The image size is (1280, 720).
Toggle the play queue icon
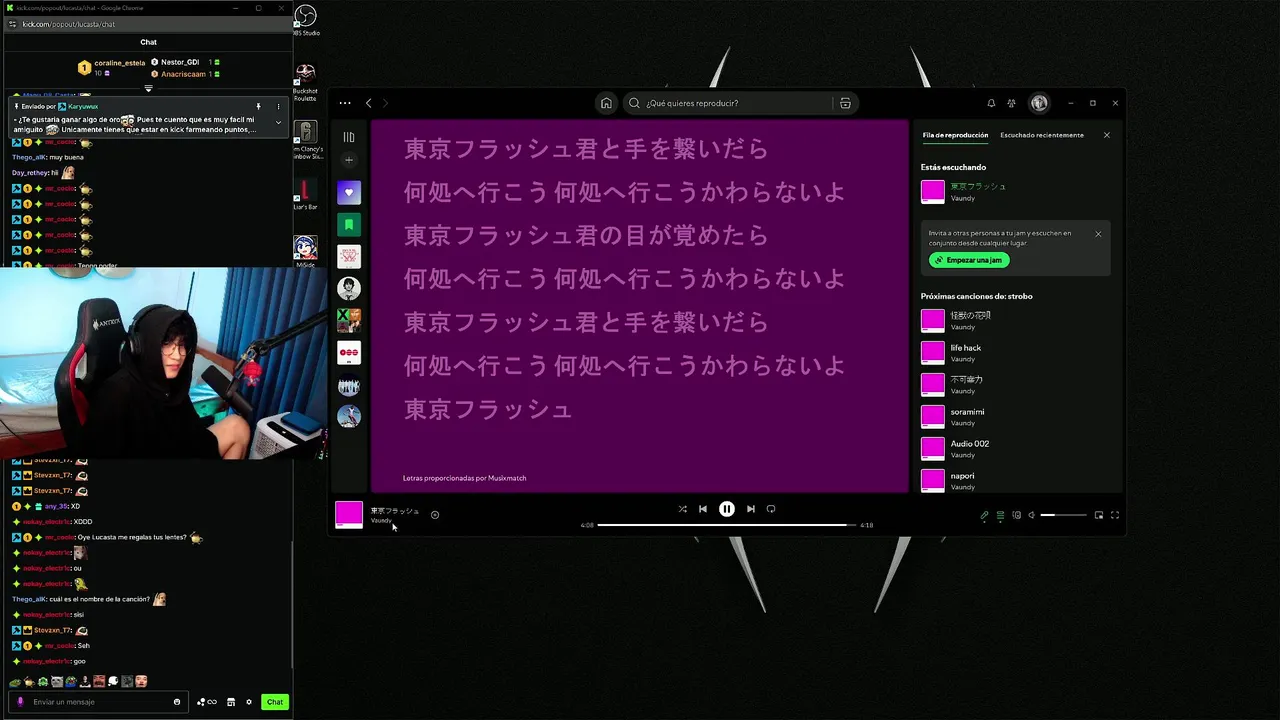point(1000,516)
